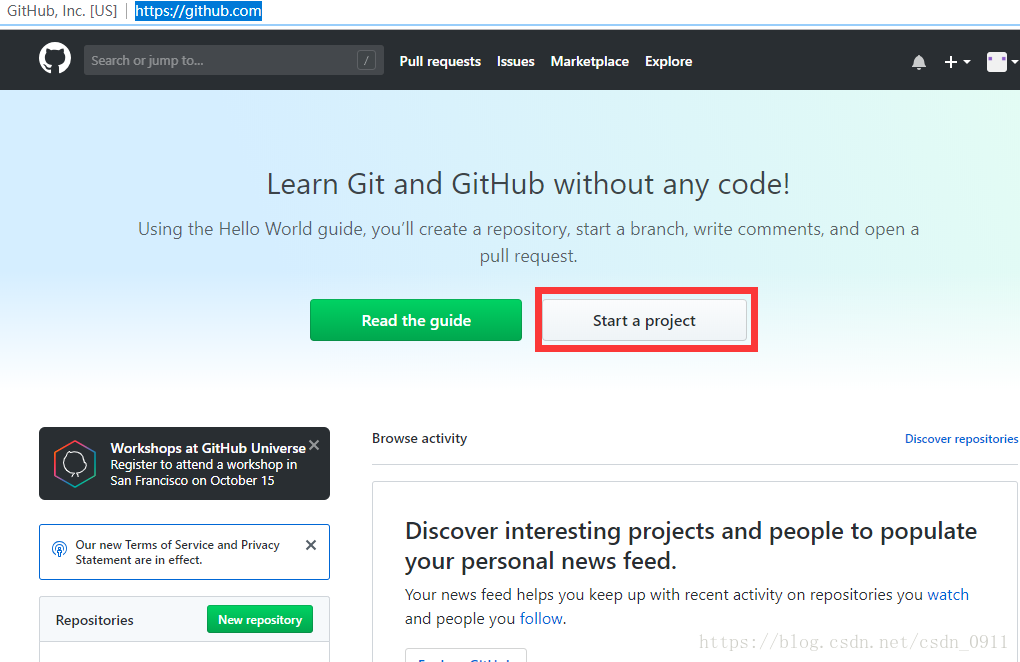Click the Start a project button
This screenshot has width=1020, height=662.
pos(644,320)
